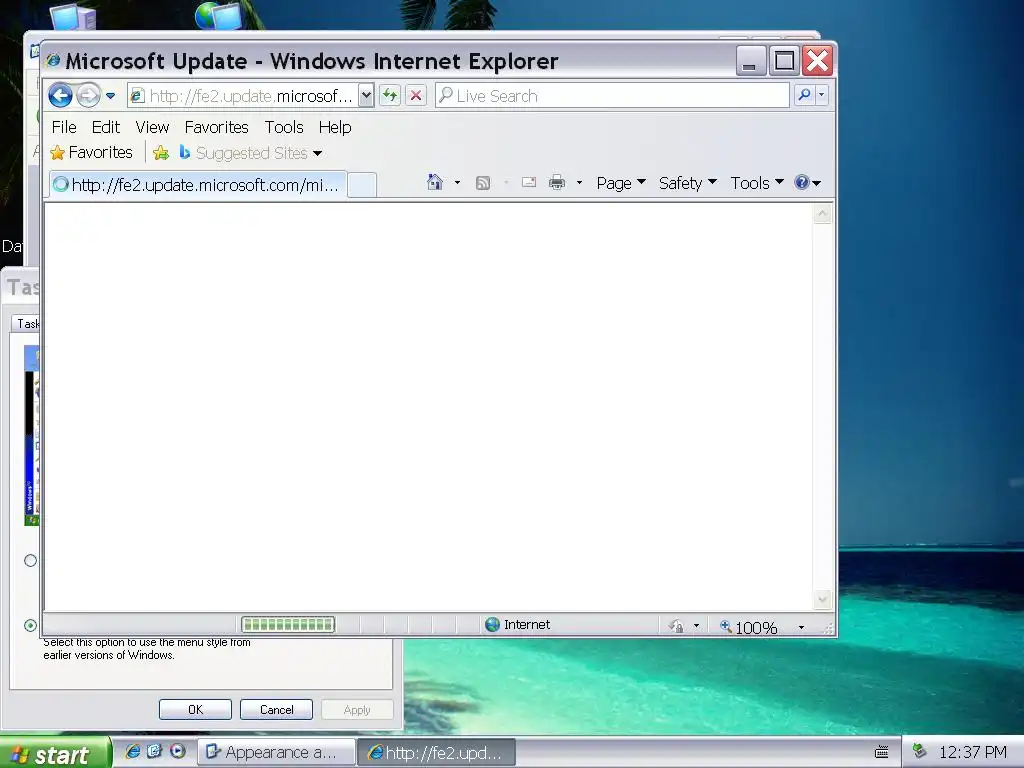Minimize the Internet Explorer window

(750, 61)
